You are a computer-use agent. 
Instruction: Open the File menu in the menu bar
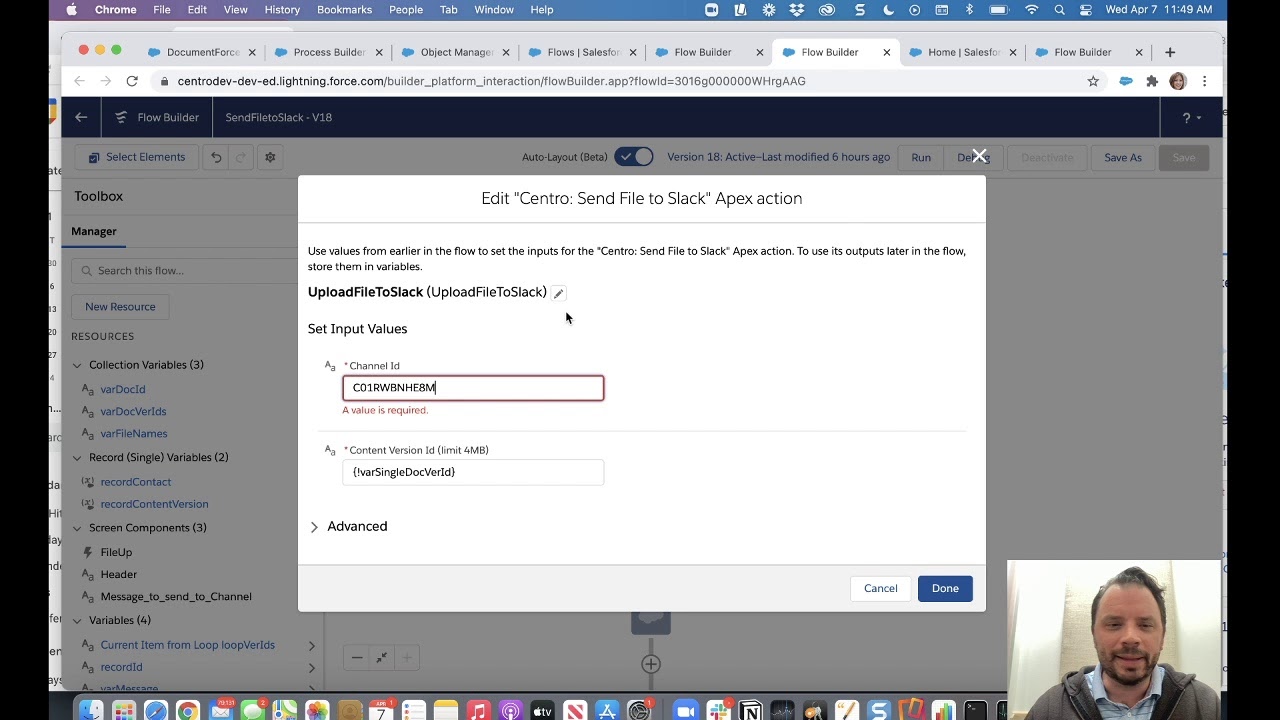(x=162, y=10)
